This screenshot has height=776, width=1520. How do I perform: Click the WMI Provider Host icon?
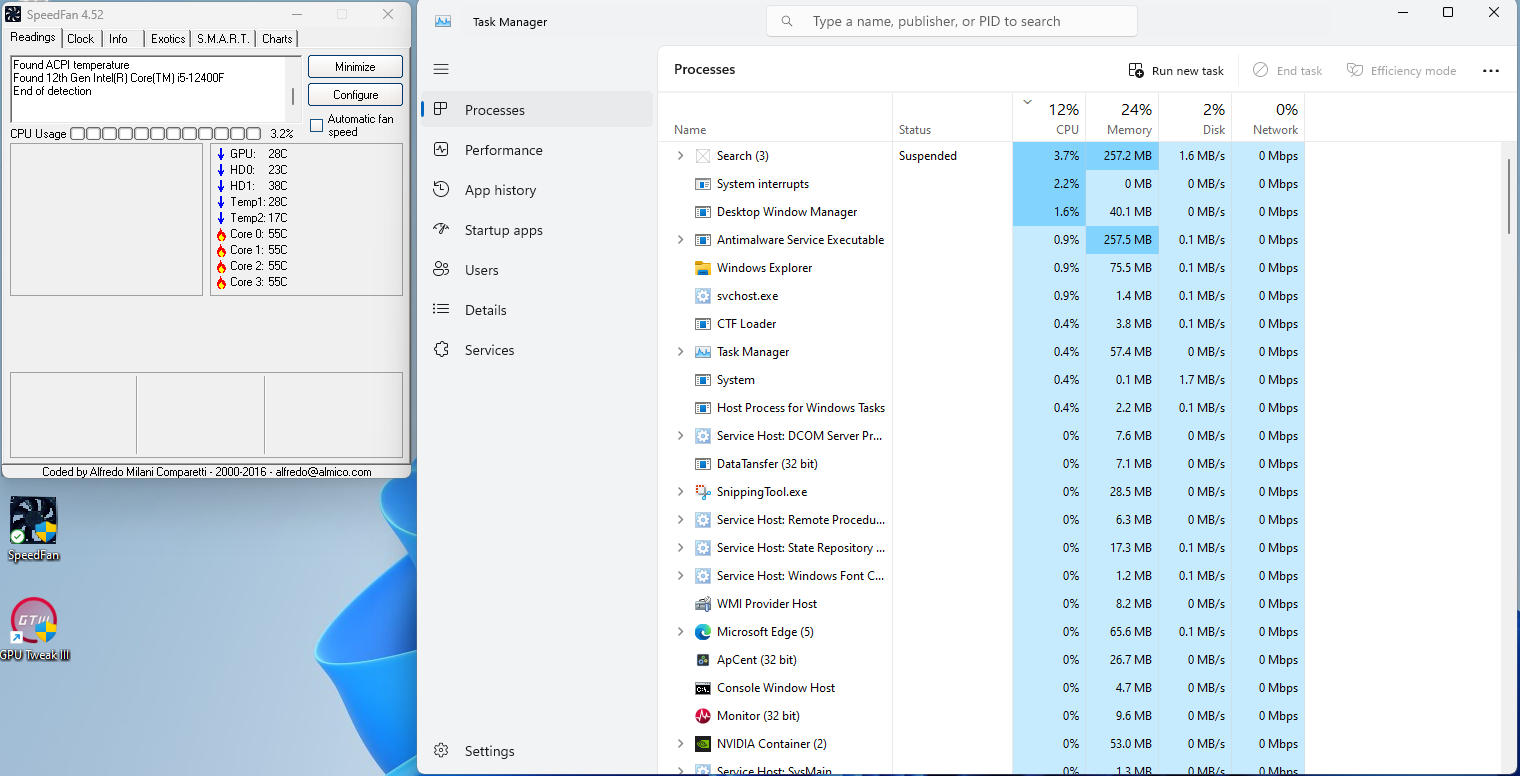pos(702,604)
